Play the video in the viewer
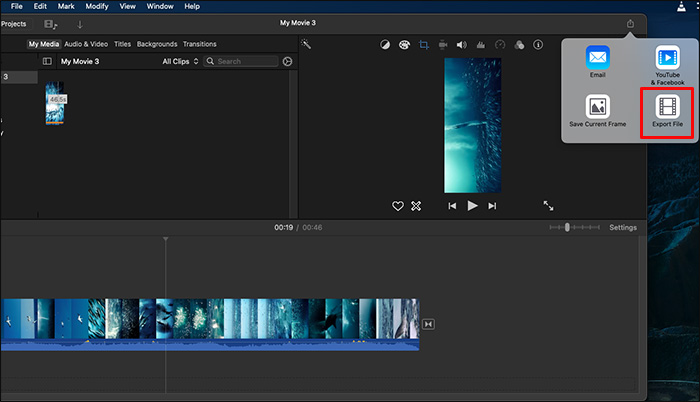This screenshot has width=700, height=402. [472, 206]
